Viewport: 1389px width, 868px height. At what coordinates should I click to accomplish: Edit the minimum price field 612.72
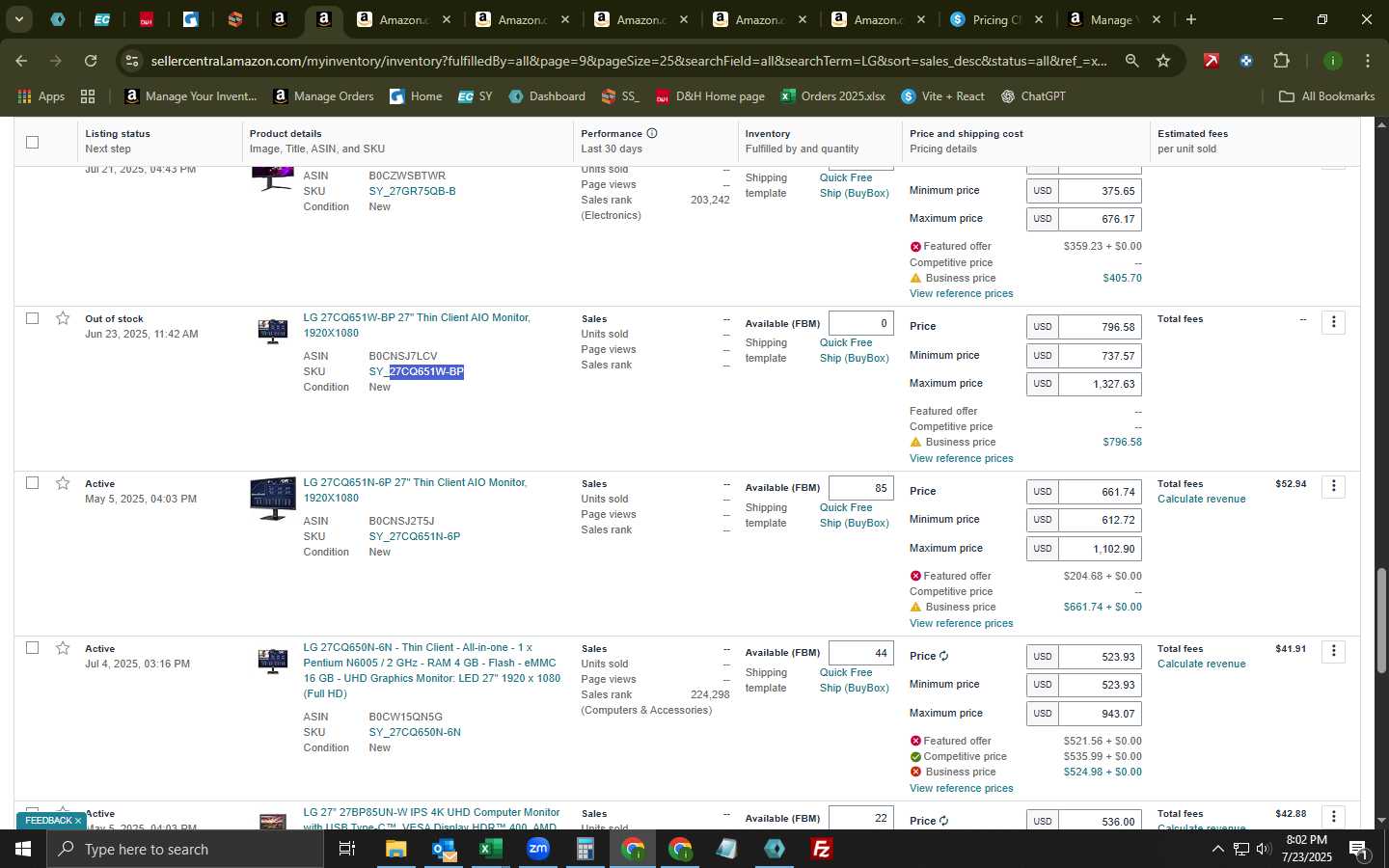1099,520
